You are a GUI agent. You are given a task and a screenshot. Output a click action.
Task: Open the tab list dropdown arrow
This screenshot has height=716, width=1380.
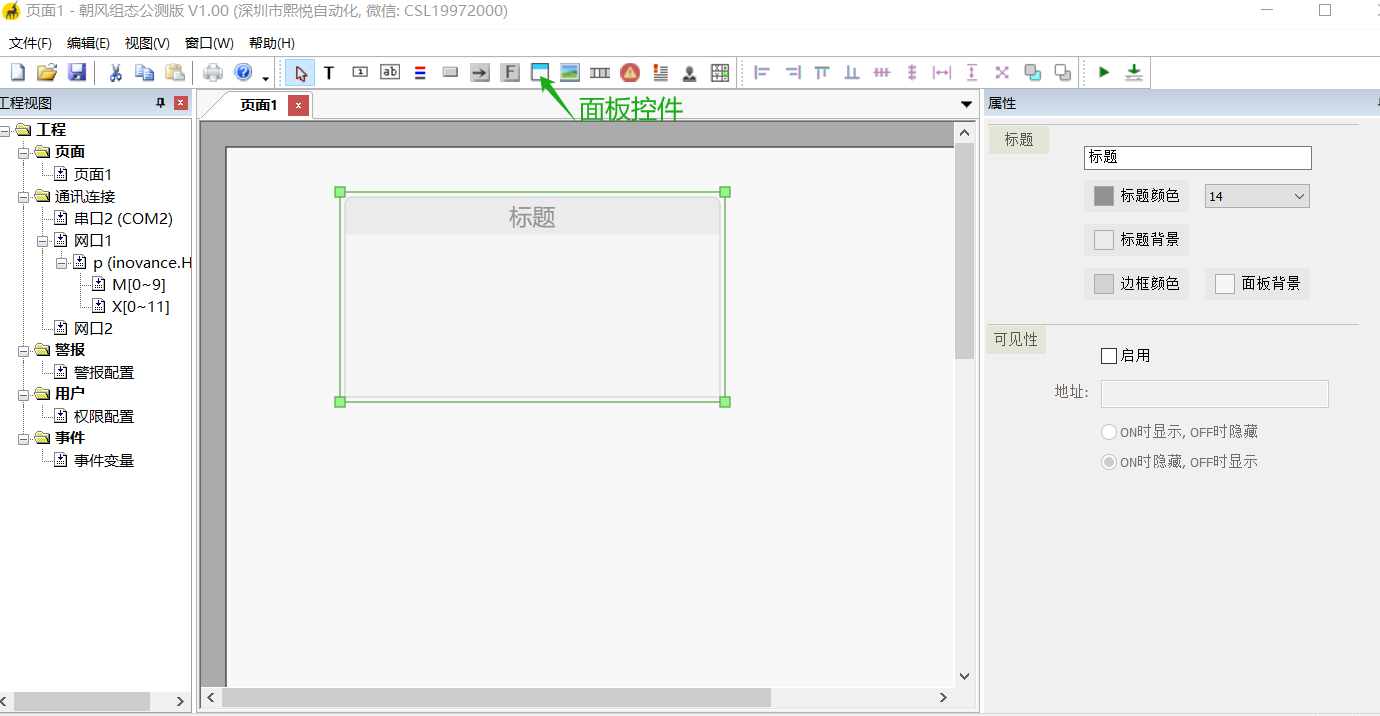(966, 104)
